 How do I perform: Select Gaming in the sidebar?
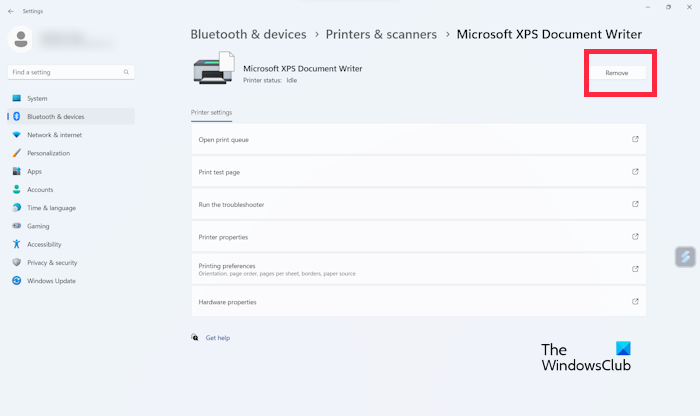click(38, 226)
